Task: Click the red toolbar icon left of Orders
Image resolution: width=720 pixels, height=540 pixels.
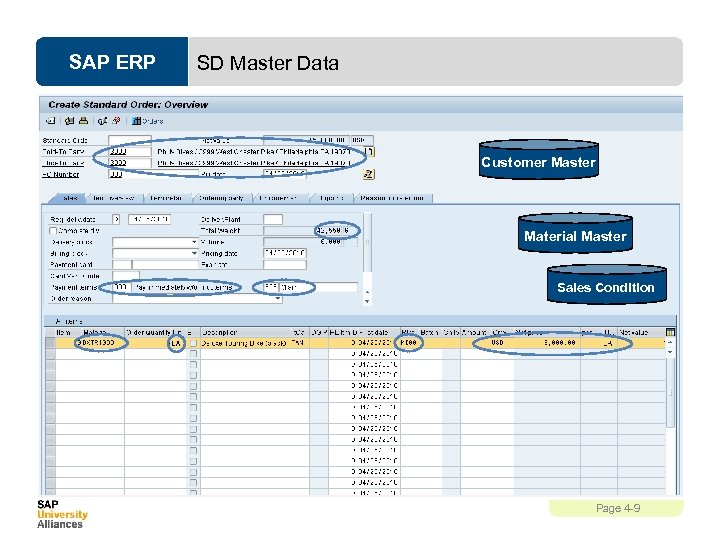Action: [117, 121]
